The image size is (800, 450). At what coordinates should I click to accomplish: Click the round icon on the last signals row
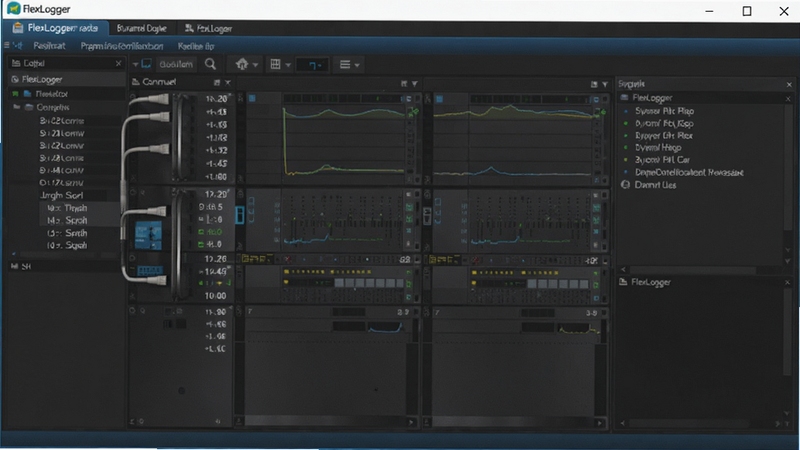pos(626,185)
